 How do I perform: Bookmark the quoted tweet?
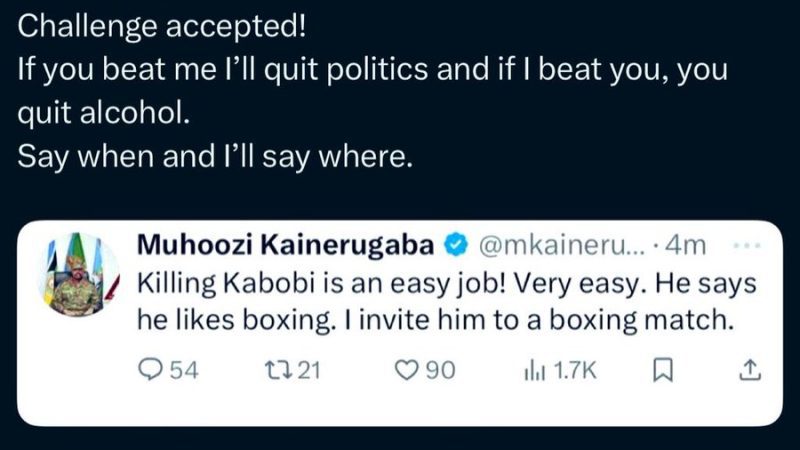click(661, 370)
